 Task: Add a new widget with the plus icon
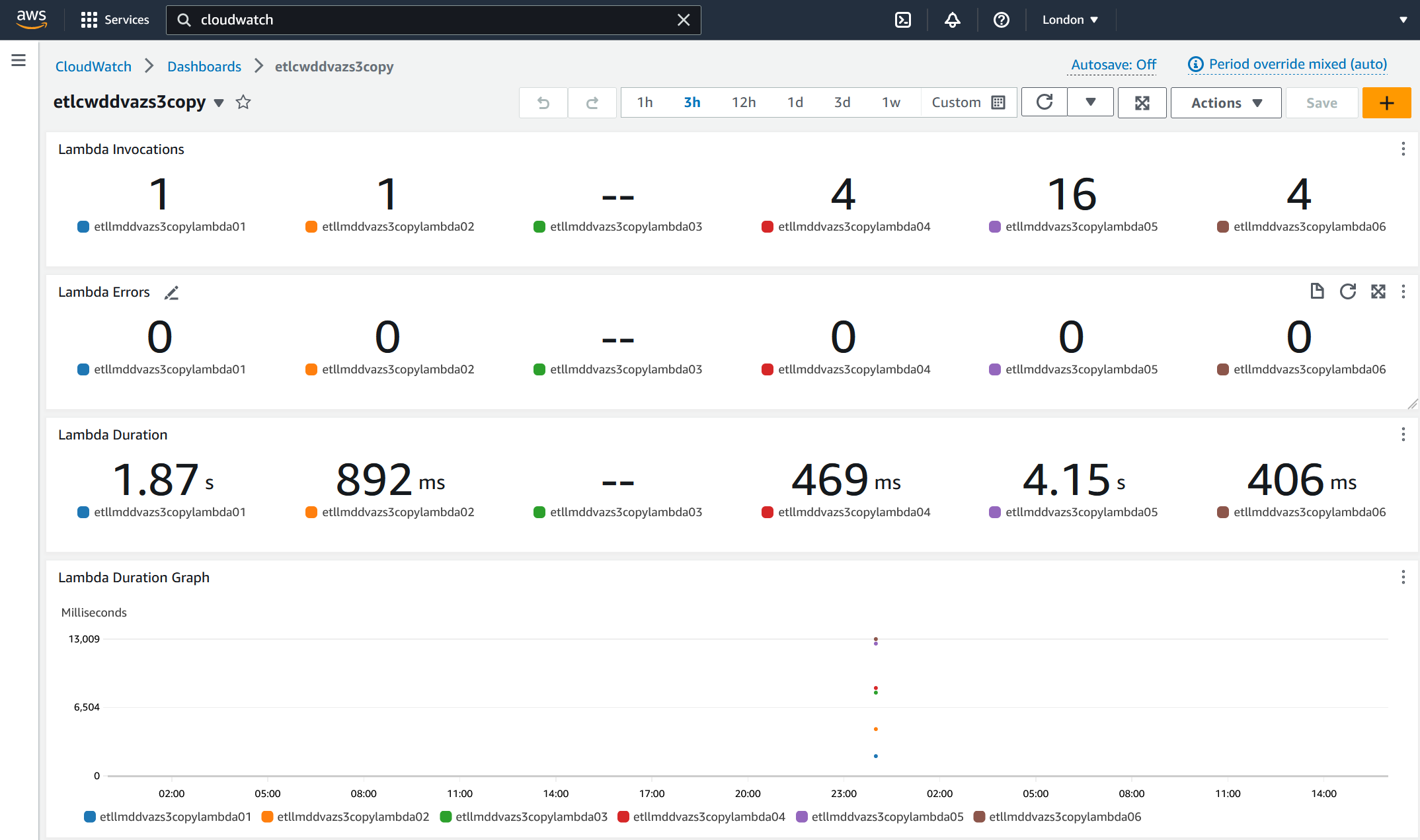[1386, 102]
